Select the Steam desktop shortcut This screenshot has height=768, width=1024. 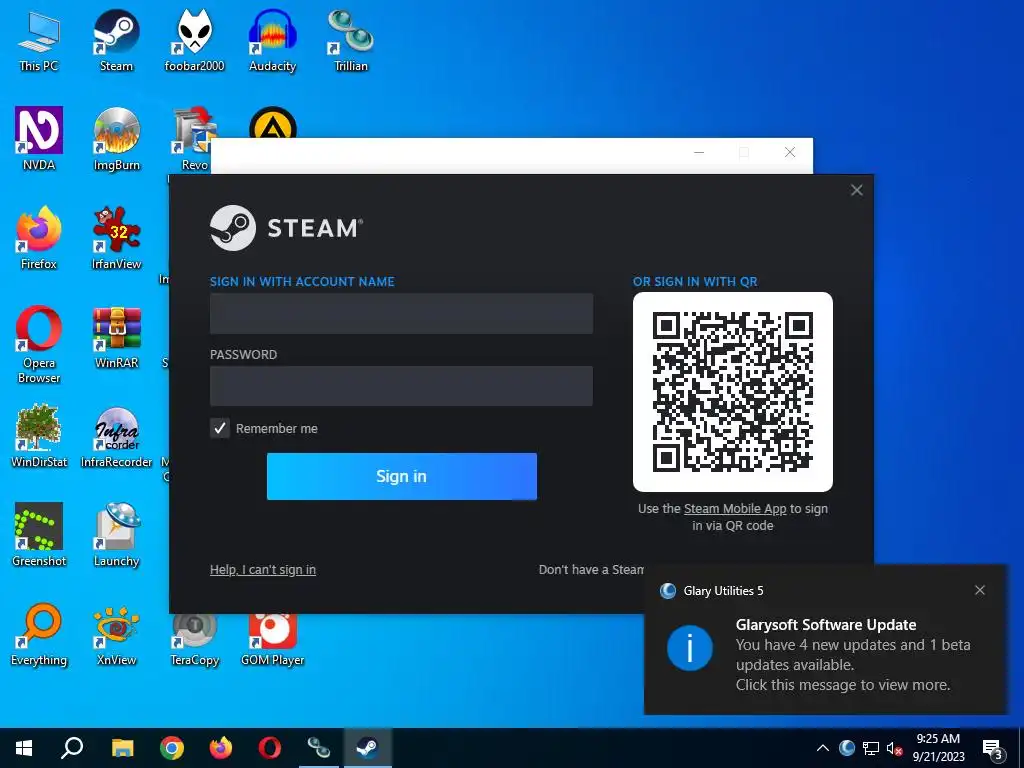tap(116, 40)
